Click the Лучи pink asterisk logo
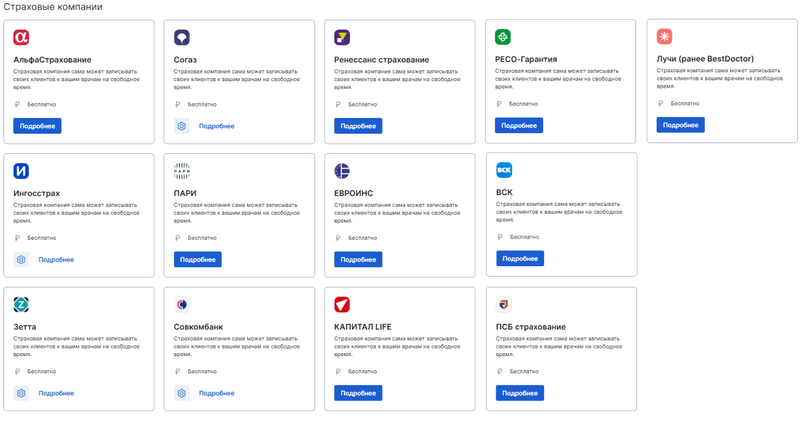The image size is (800, 423). [x=664, y=36]
